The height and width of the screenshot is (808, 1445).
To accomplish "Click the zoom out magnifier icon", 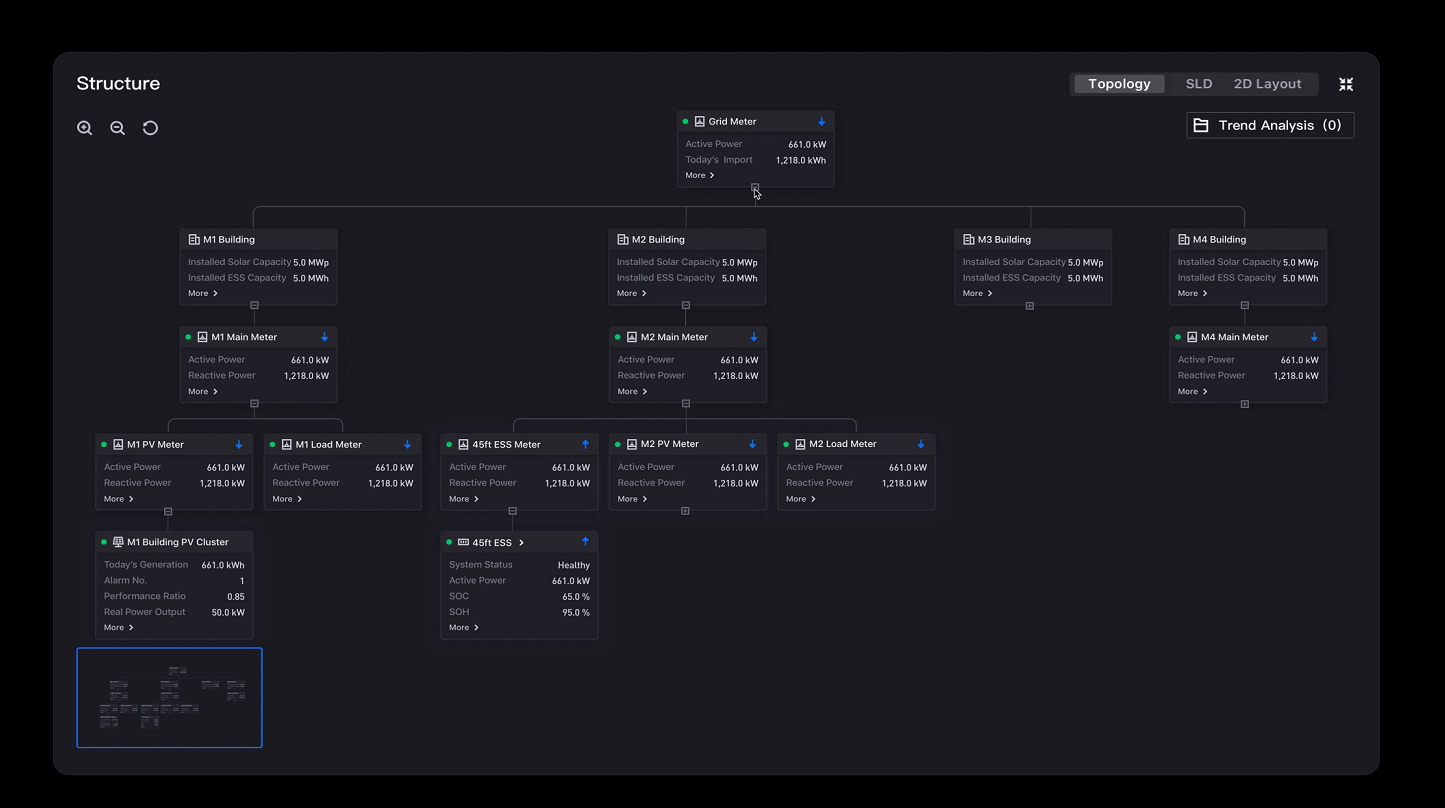I will tap(118, 128).
